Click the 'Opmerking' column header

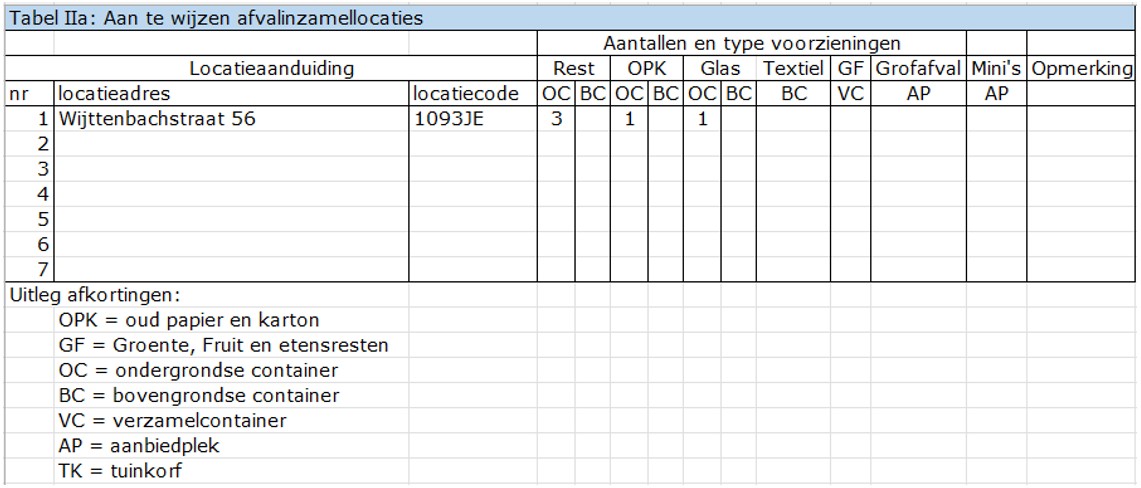click(1081, 69)
